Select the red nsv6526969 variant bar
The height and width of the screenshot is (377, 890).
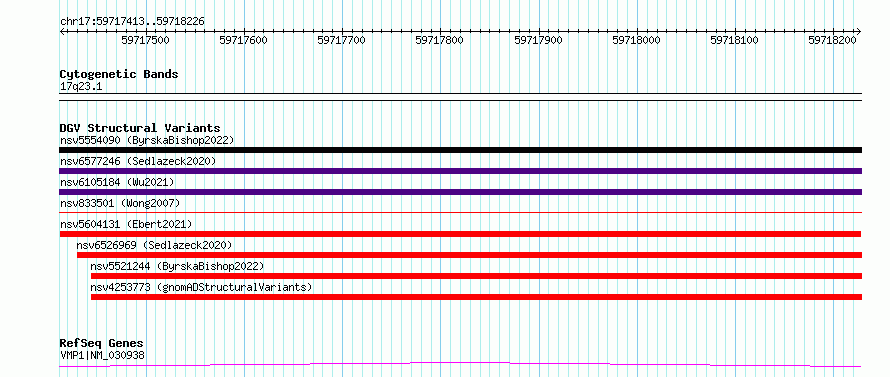pos(469,255)
